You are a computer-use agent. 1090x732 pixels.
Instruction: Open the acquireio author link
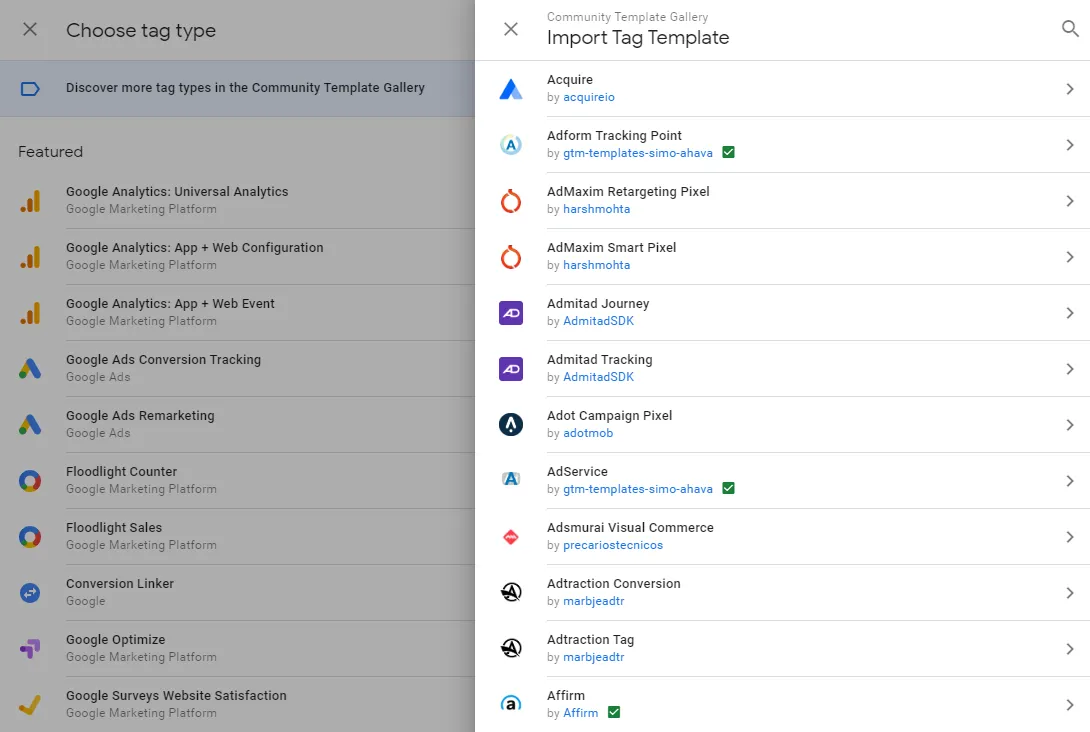click(589, 97)
